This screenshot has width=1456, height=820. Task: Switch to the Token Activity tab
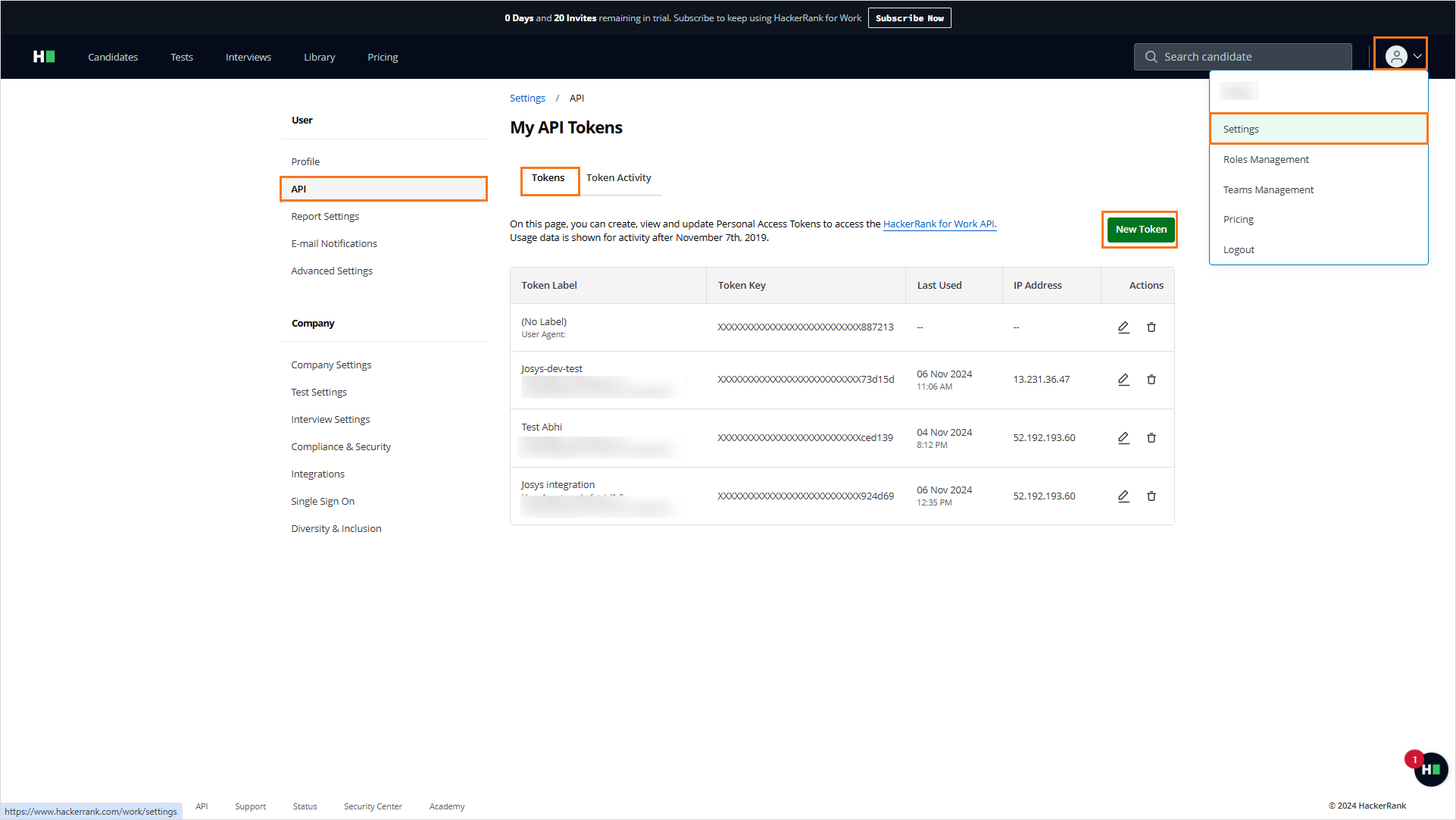coord(618,178)
